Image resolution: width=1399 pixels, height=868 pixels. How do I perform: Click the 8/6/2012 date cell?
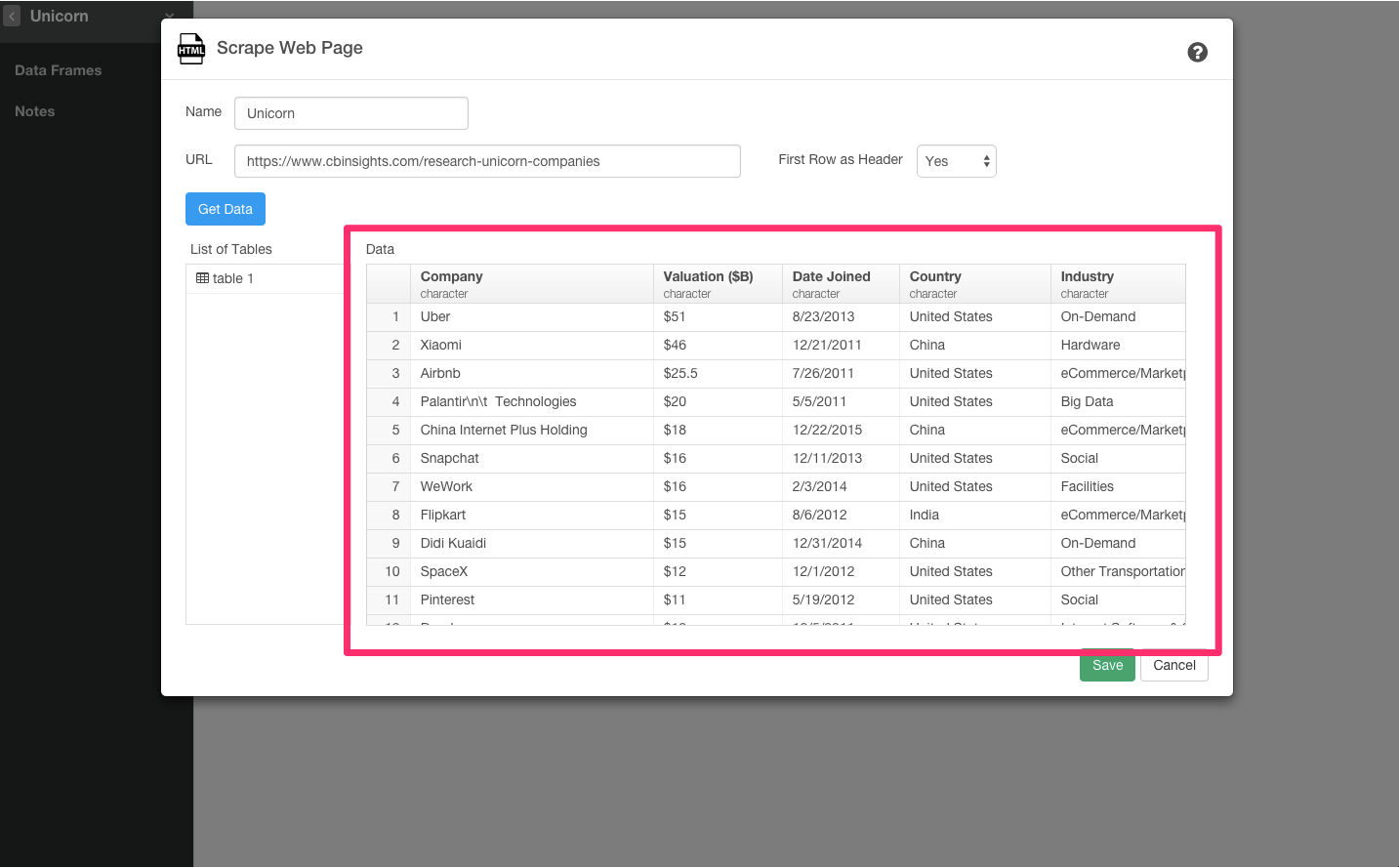click(x=841, y=515)
